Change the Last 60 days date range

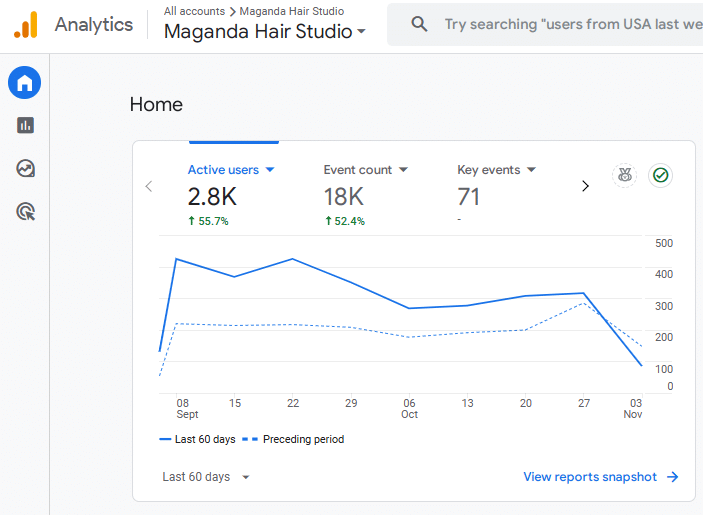tap(206, 477)
